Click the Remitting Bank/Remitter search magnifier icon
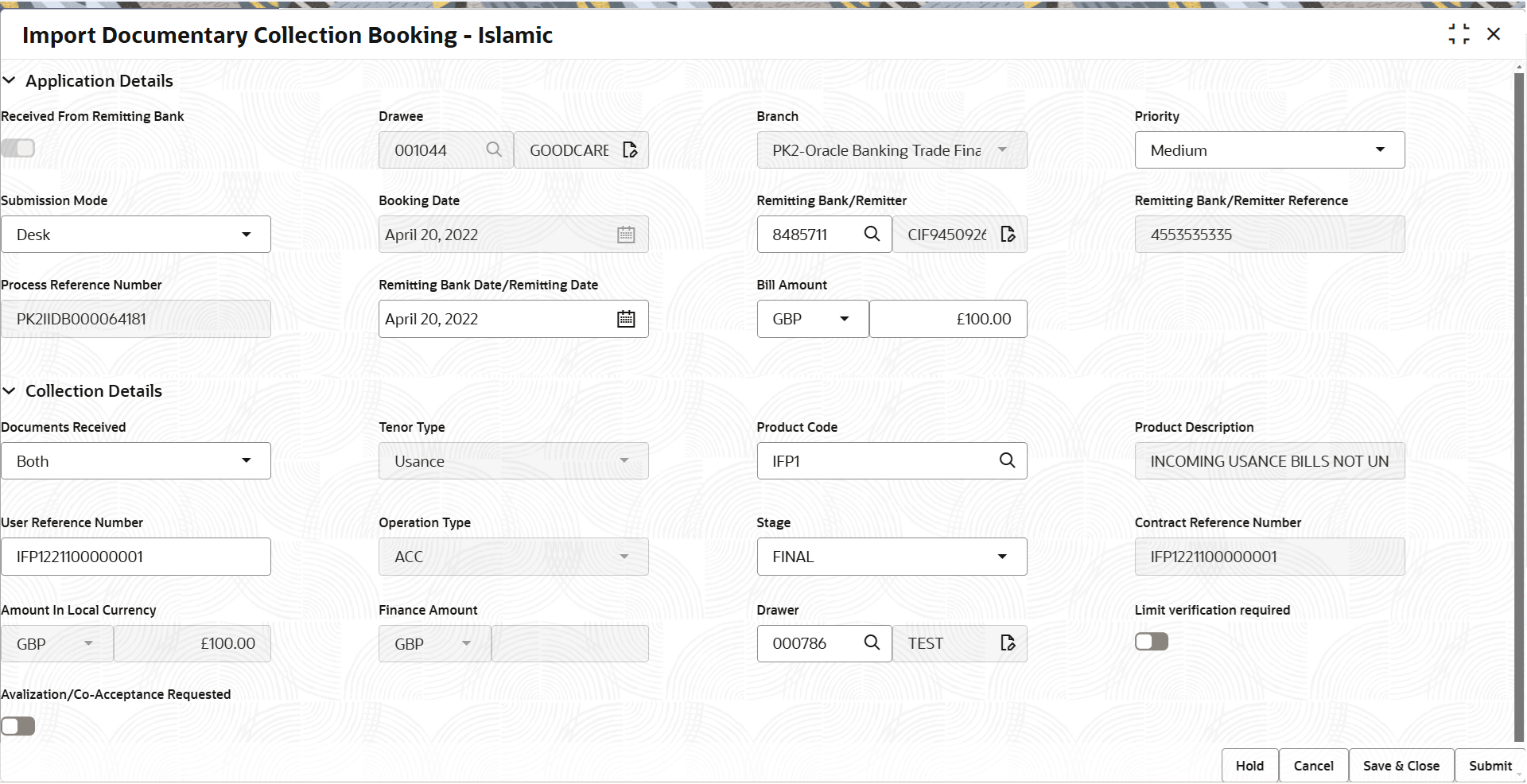The width and height of the screenshot is (1527, 784). tap(872, 234)
